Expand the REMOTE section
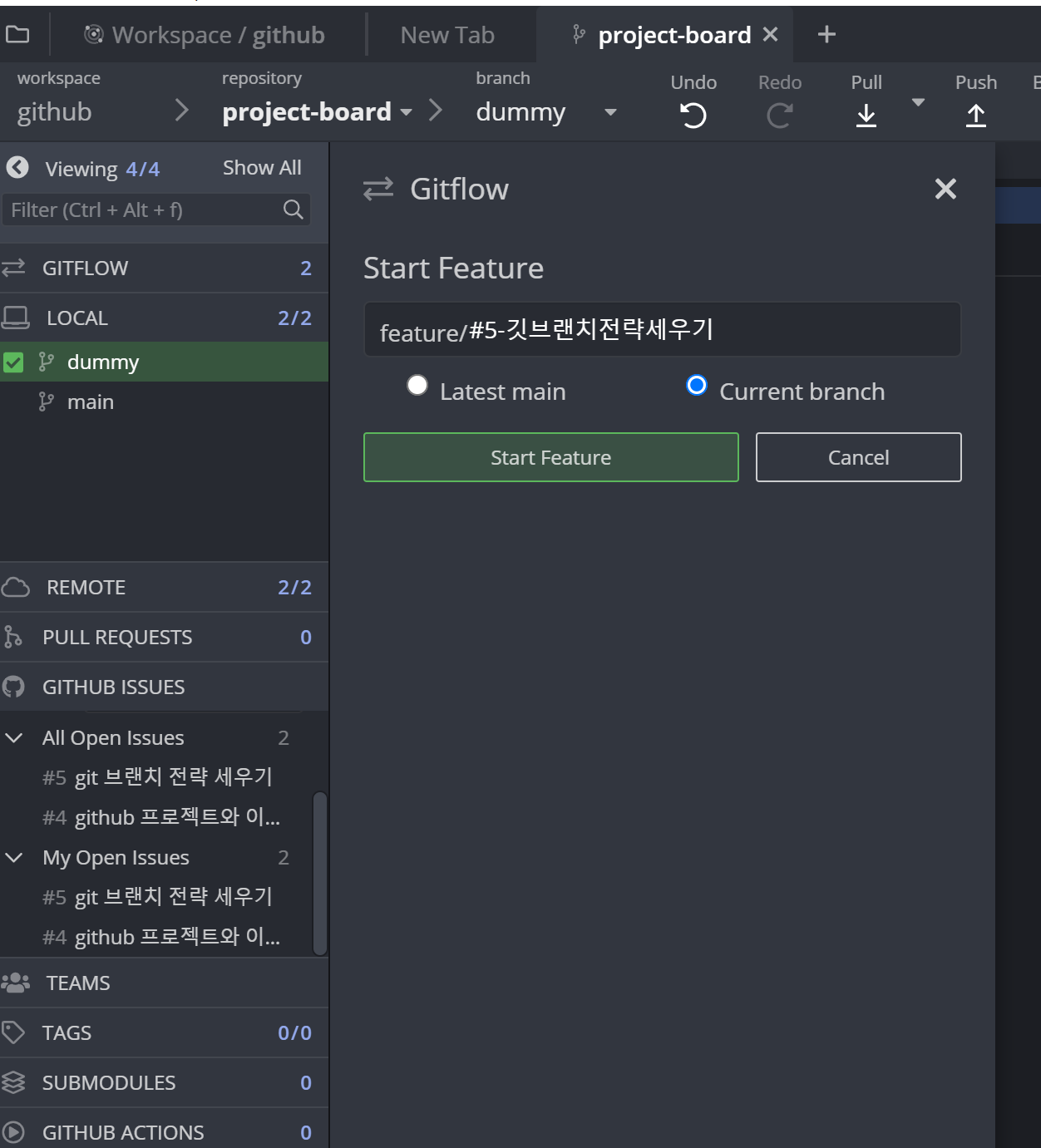Image resolution: width=1041 pixels, height=1148 pixels. click(164, 587)
